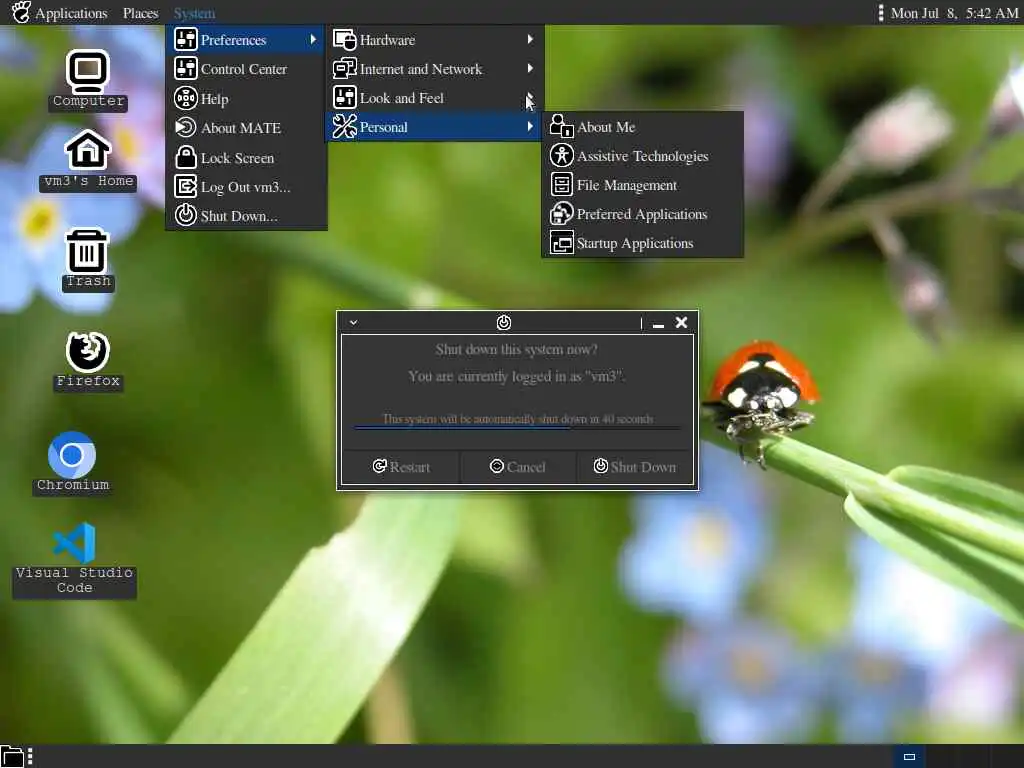Viewport: 1024px width, 768px height.
Task: Open the Applications menu
Action: click(x=71, y=13)
